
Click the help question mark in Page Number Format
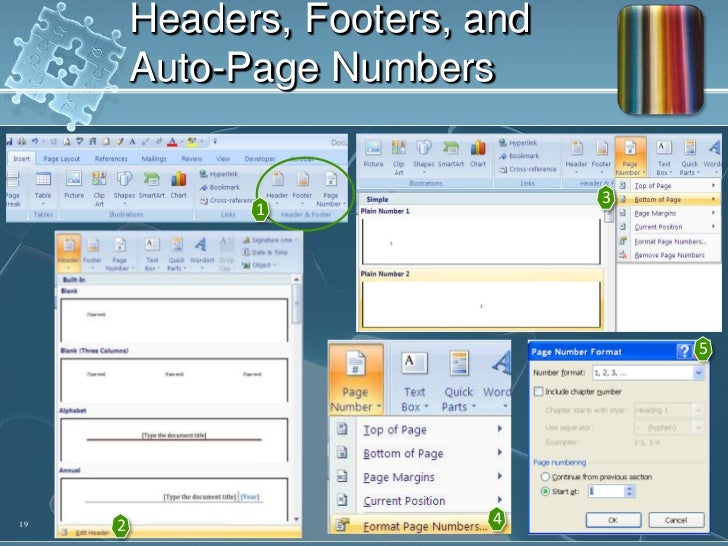pos(684,351)
